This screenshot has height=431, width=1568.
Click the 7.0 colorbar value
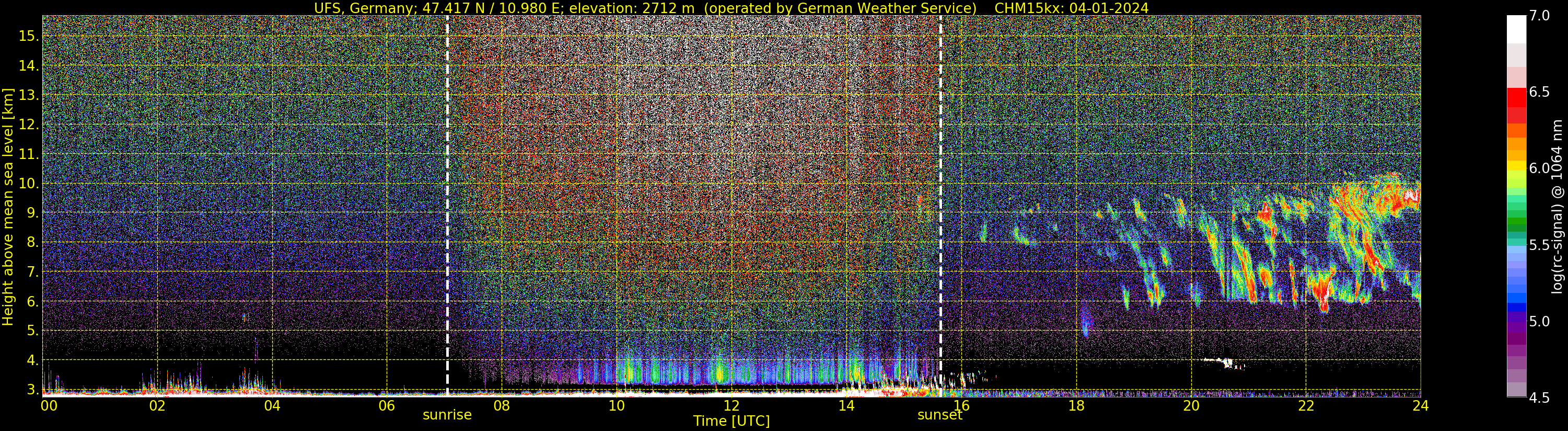point(1539,16)
